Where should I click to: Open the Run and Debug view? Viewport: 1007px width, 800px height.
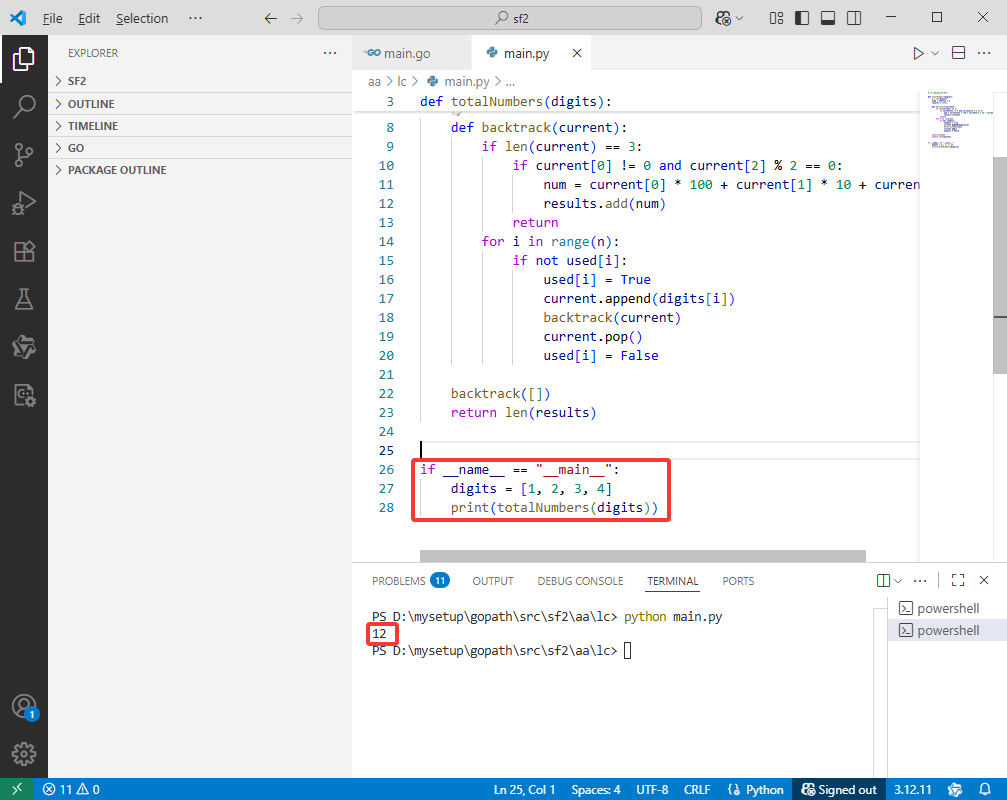pos(24,203)
